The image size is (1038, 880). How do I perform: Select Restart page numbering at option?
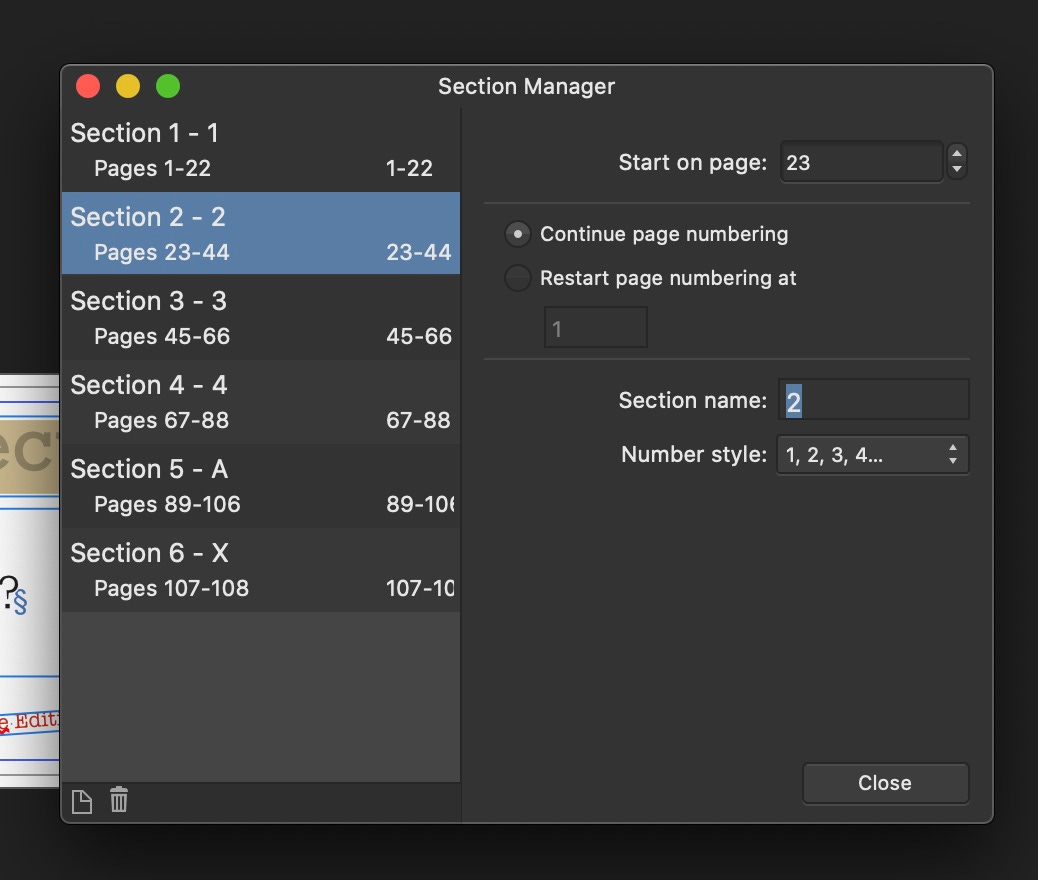(517, 278)
